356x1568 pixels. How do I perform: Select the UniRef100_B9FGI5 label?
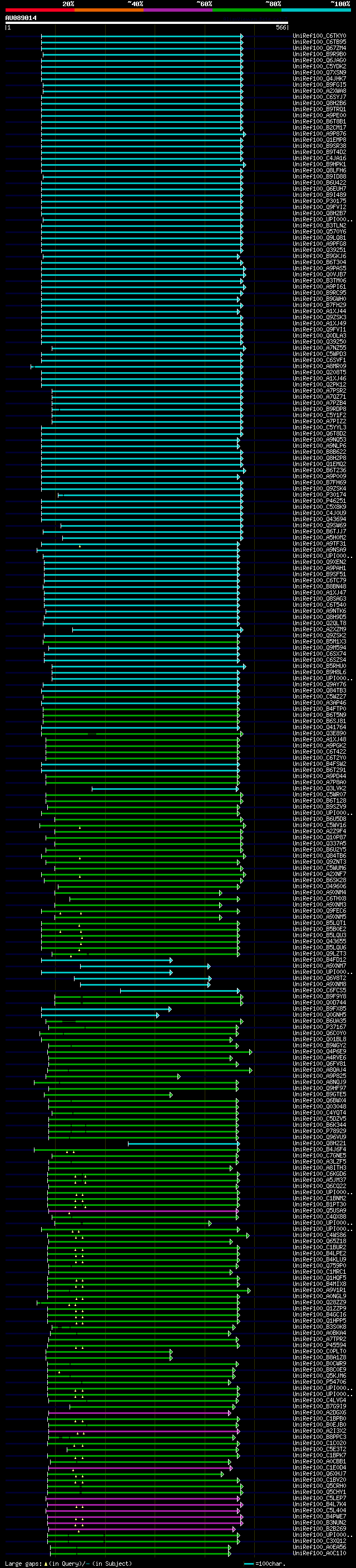[319, 85]
